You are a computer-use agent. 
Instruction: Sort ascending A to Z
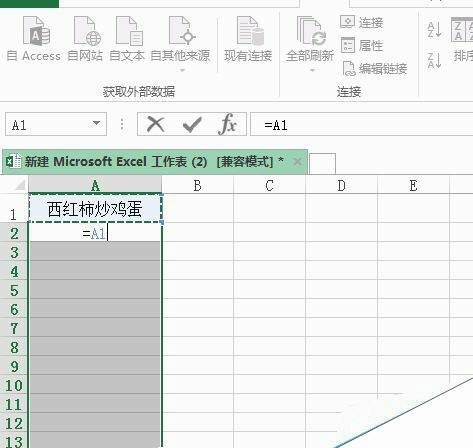435,30
